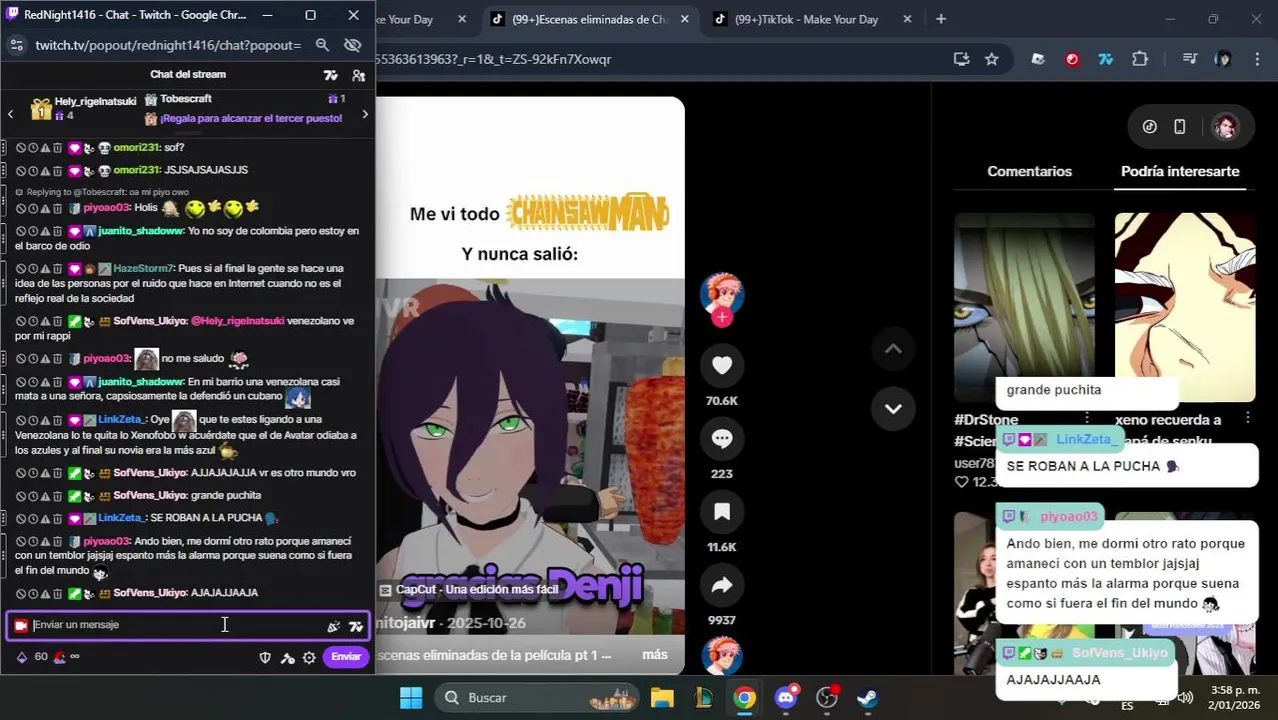
Task: Expand video description with 'más'
Action: pyautogui.click(x=655, y=655)
